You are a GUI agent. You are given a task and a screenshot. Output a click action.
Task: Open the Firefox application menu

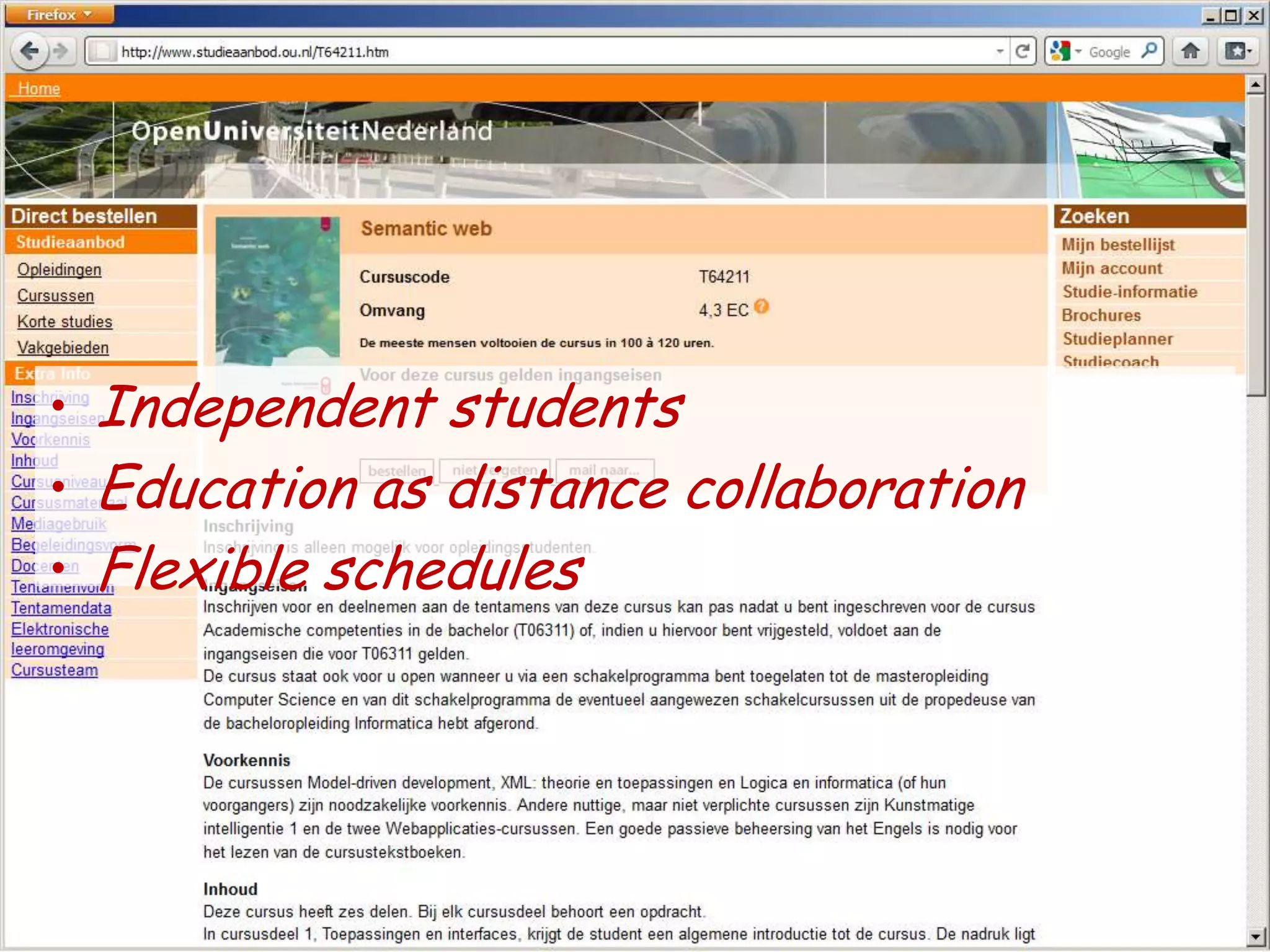(59, 14)
